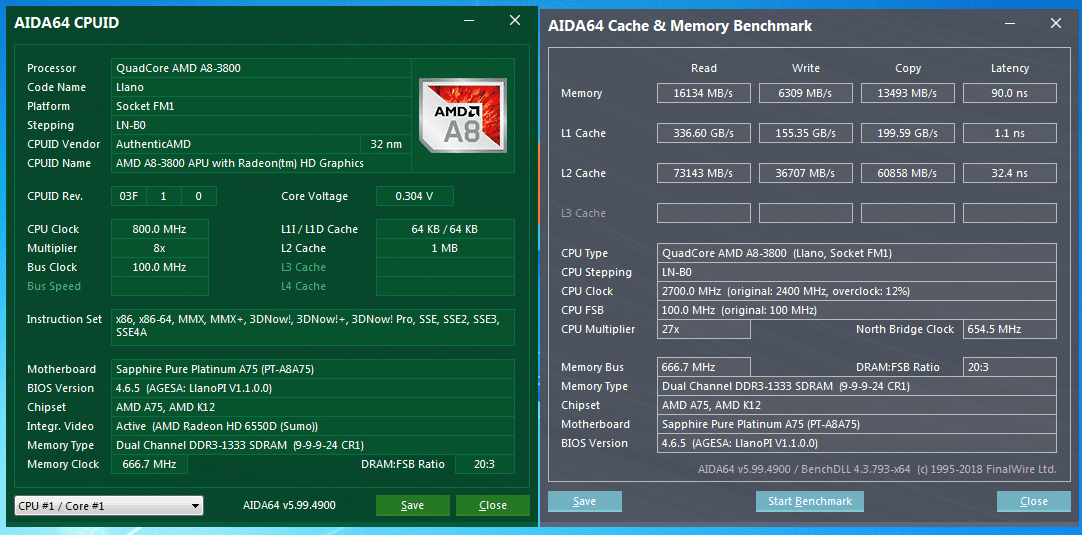Image resolution: width=1082 pixels, height=535 pixels.
Task: Click the Code Name value Llano
Action: click(x=261, y=87)
